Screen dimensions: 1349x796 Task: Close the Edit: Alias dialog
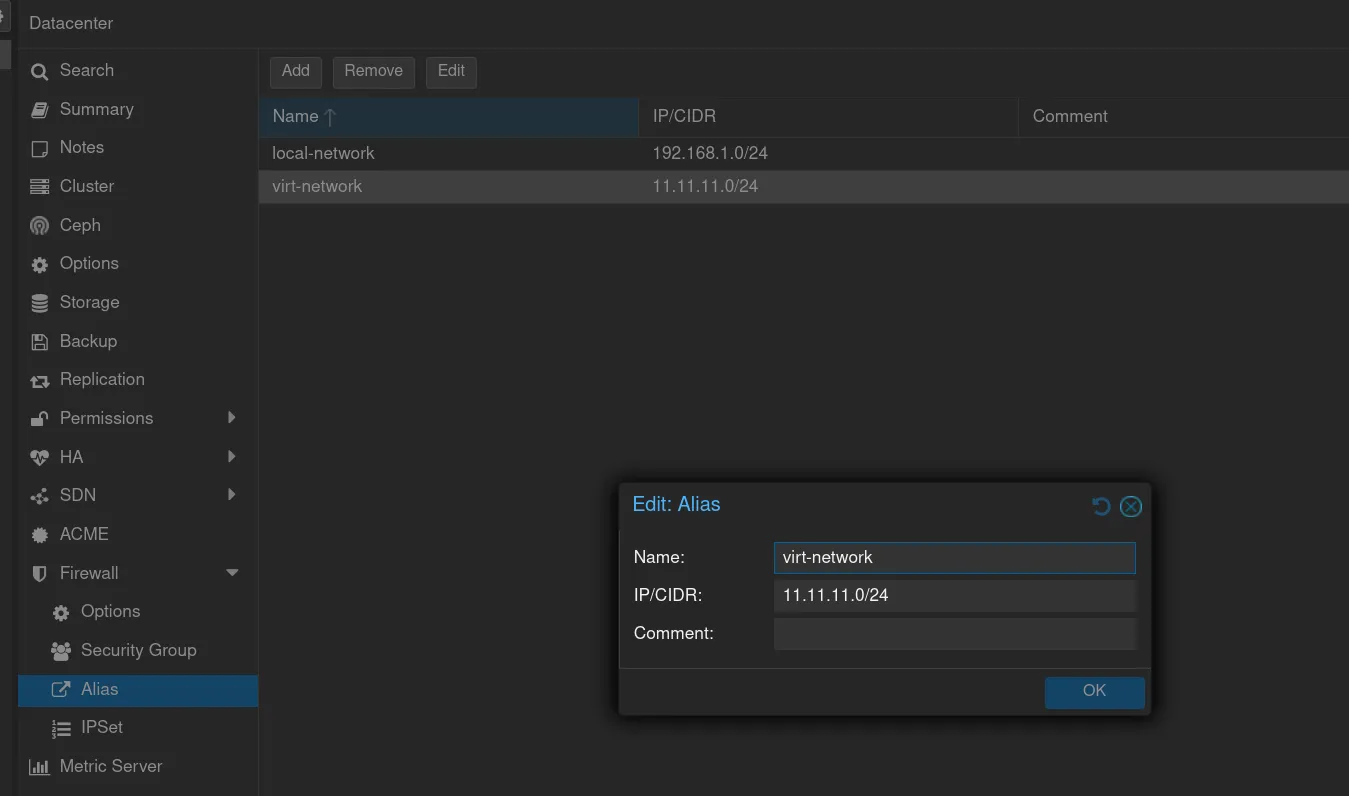[x=1130, y=506]
